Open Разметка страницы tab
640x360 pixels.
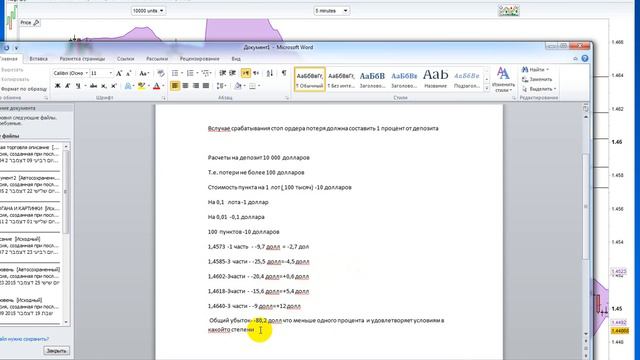coord(82,59)
